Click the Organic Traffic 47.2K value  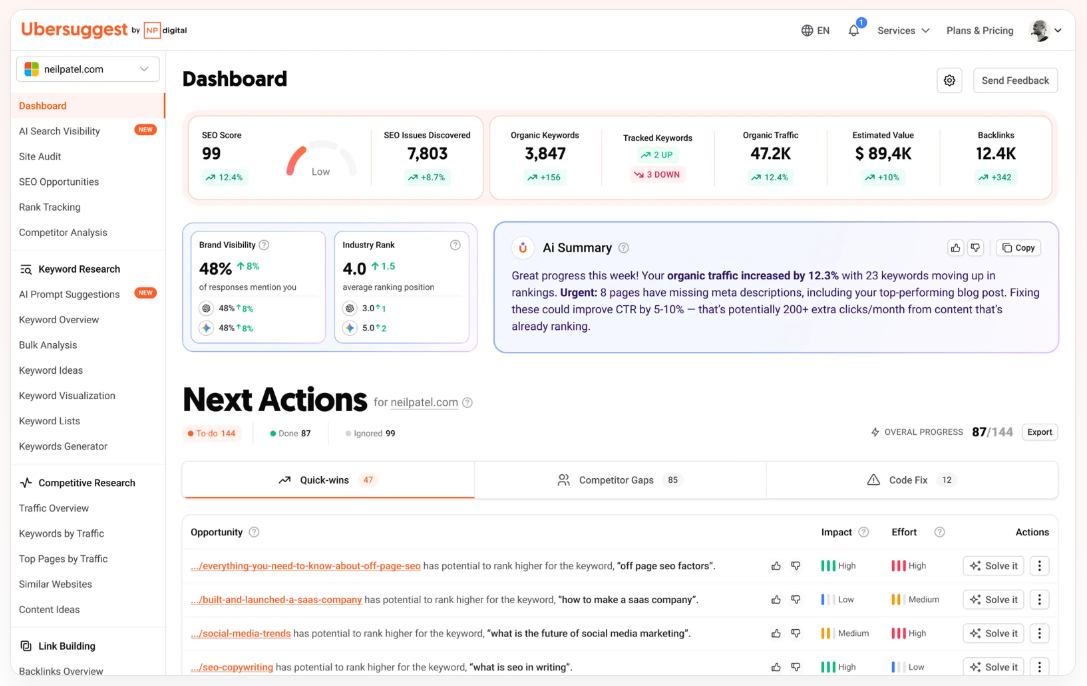(x=770, y=154)
